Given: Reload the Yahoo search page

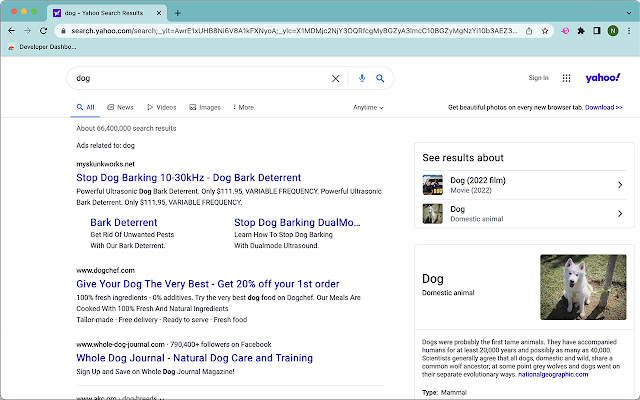Looking at the screenshot, I should point(43,31).
